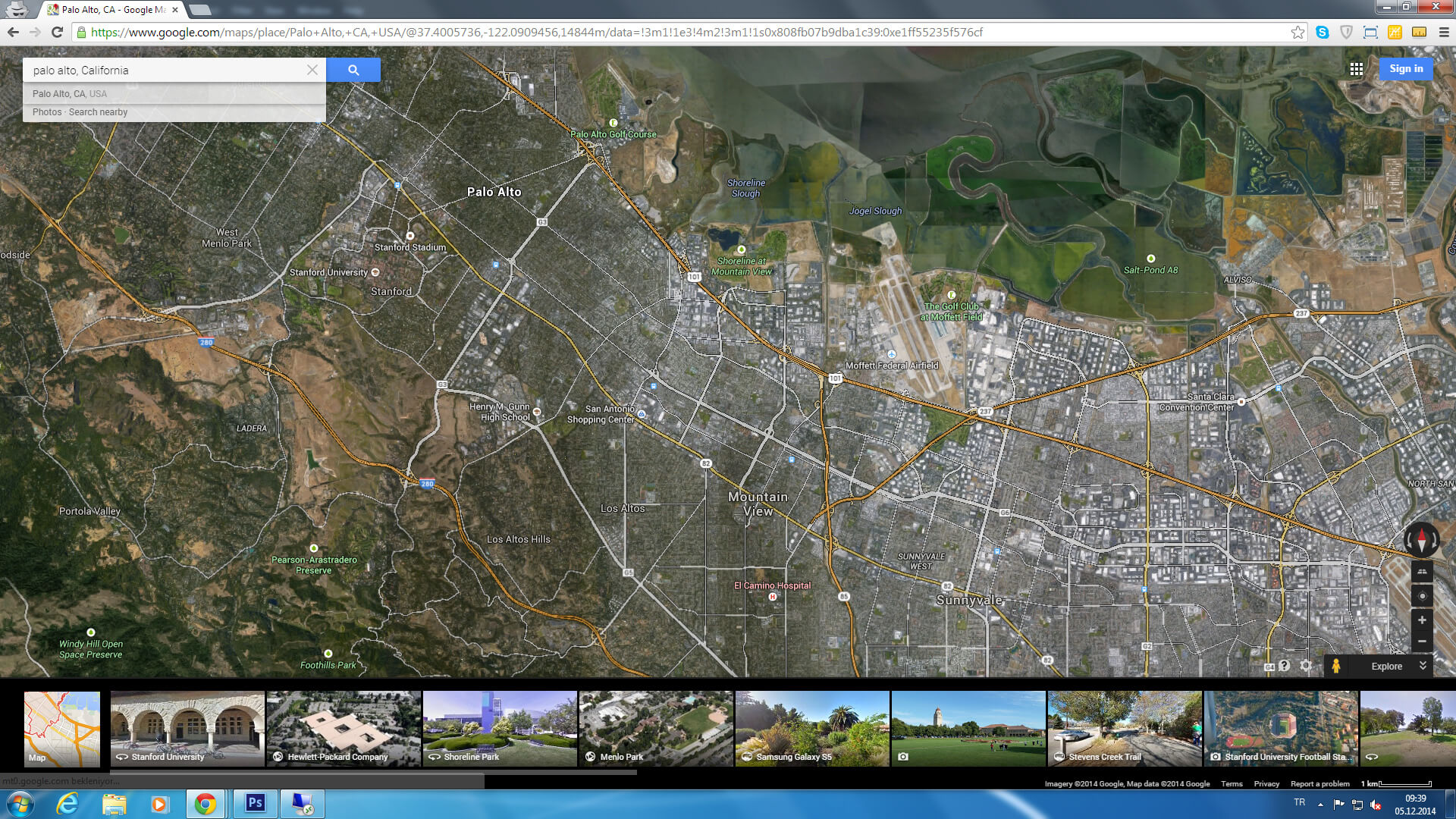The width and height of the screenshot is (1456, 819).
Task: Select Stanford University photo thumbnail
Action: [x=187, y=728]
